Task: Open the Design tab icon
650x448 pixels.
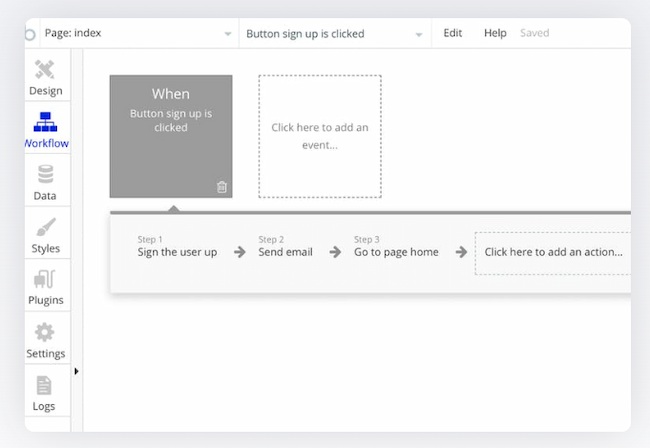Action: (x=45, y=70)
